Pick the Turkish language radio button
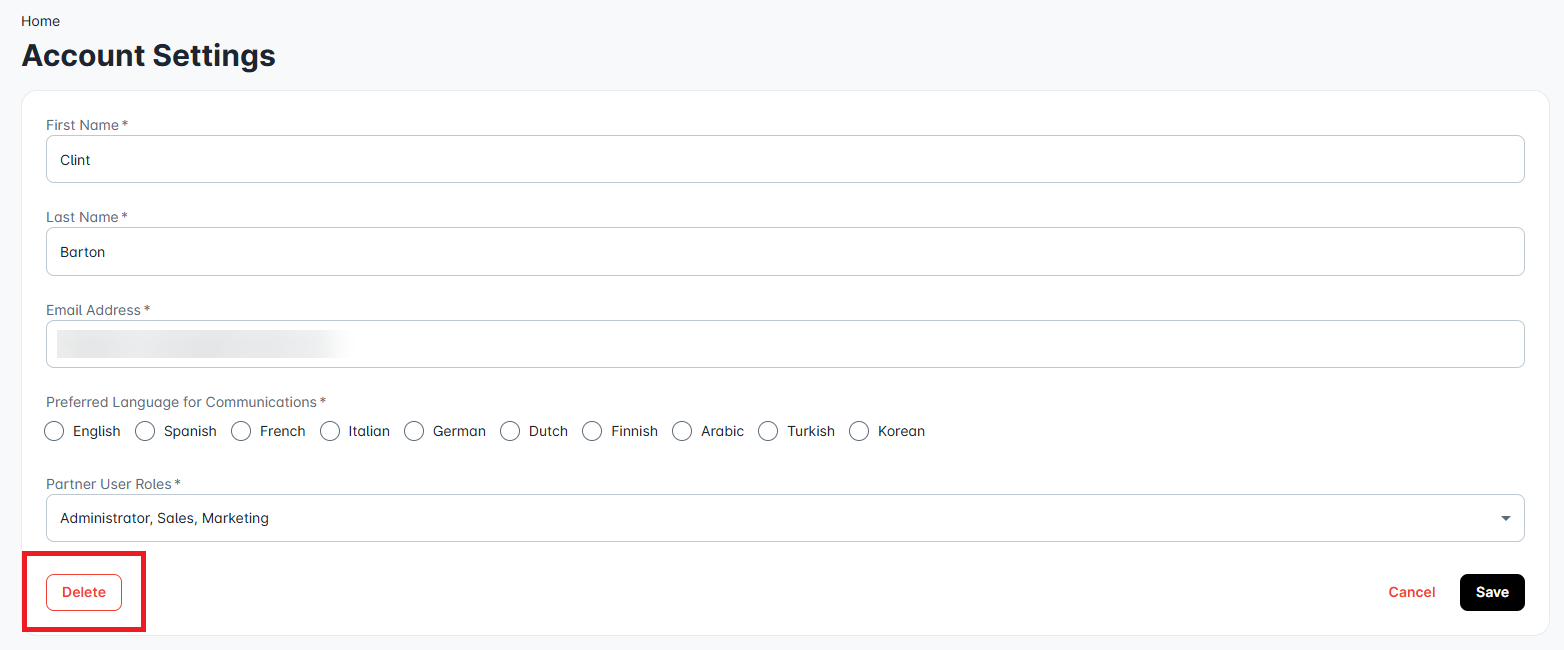 pyautogui.click(x=769, y=431)
